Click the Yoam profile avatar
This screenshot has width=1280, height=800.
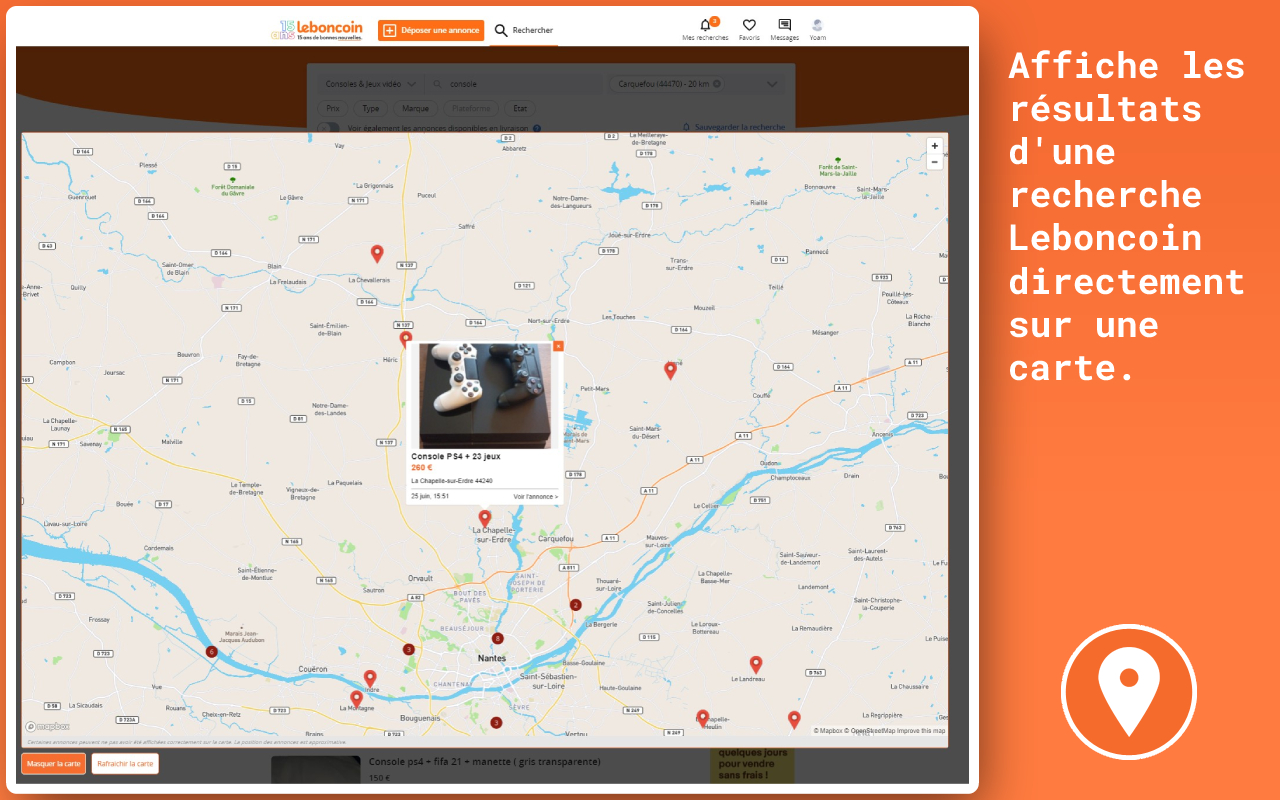click(x=817, y=27)
